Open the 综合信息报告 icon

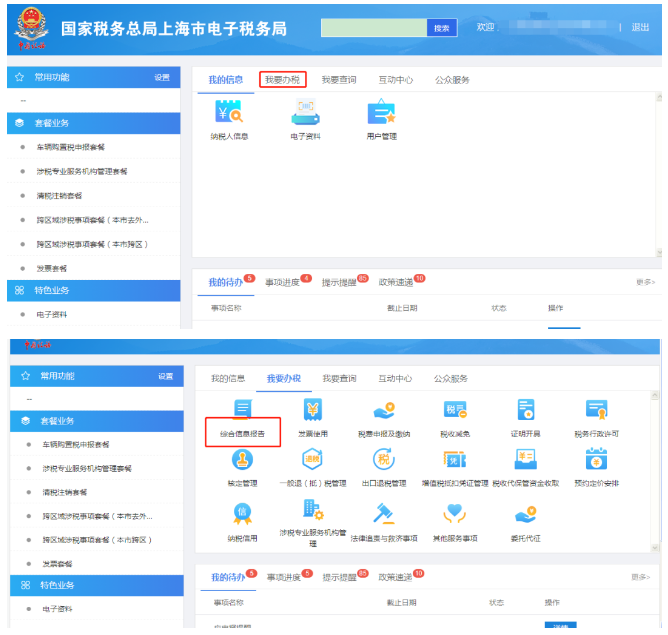coord(241,410)
